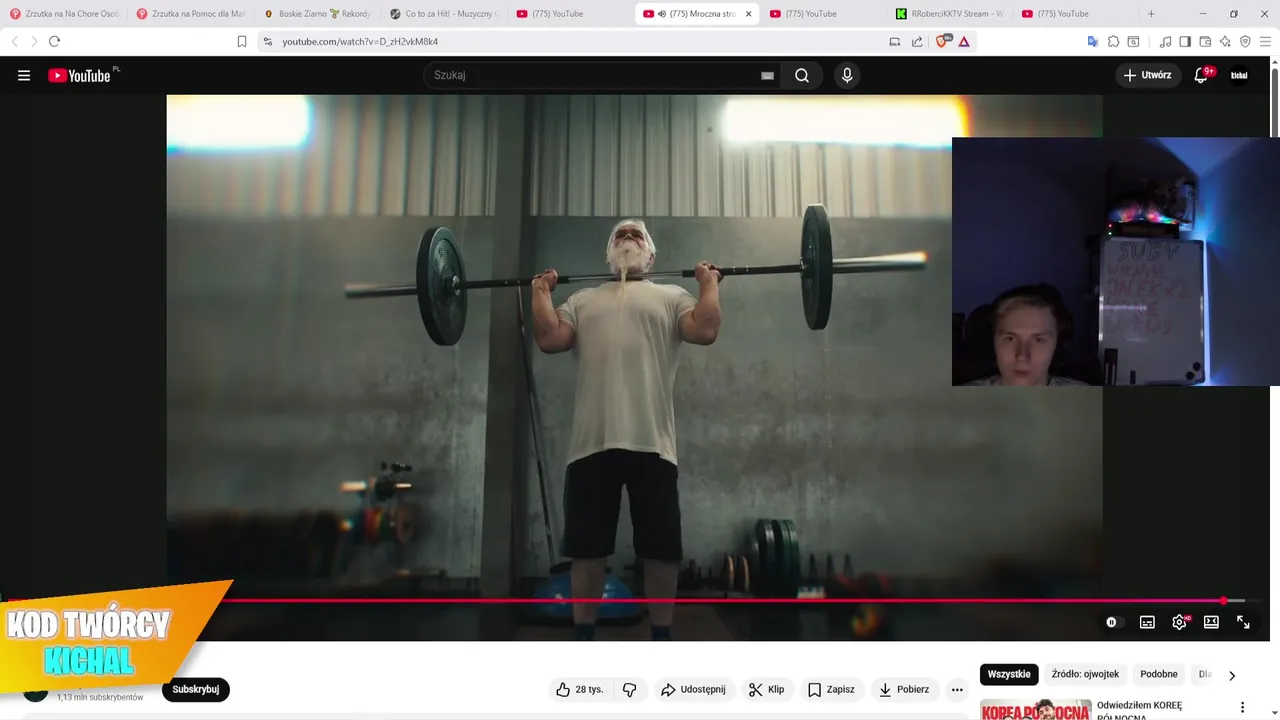The height and width of the screenshot is (720, 1280).
Task: Select the Wszystkie filter chip
Action: click(x=1009, y=674)
